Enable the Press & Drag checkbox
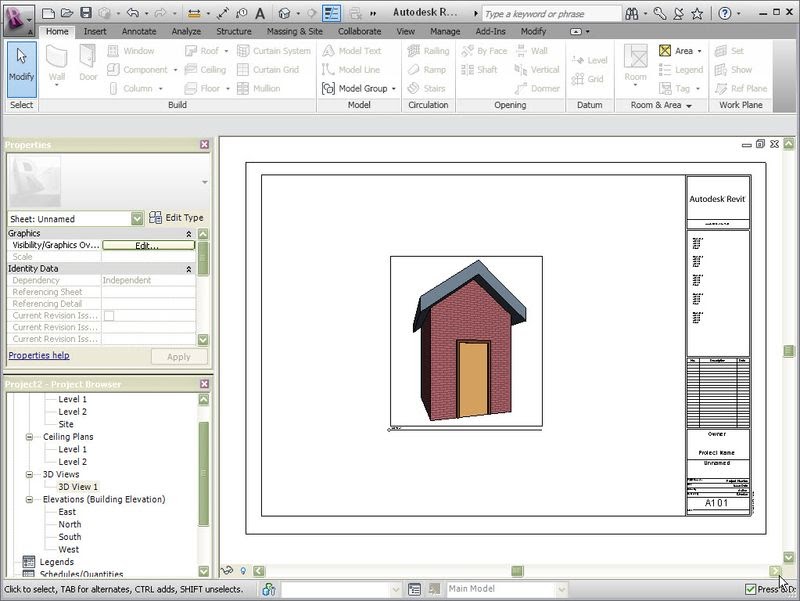The height and width of the screenshot is (601, 800). pyautogui.click(x=749, y=589)
